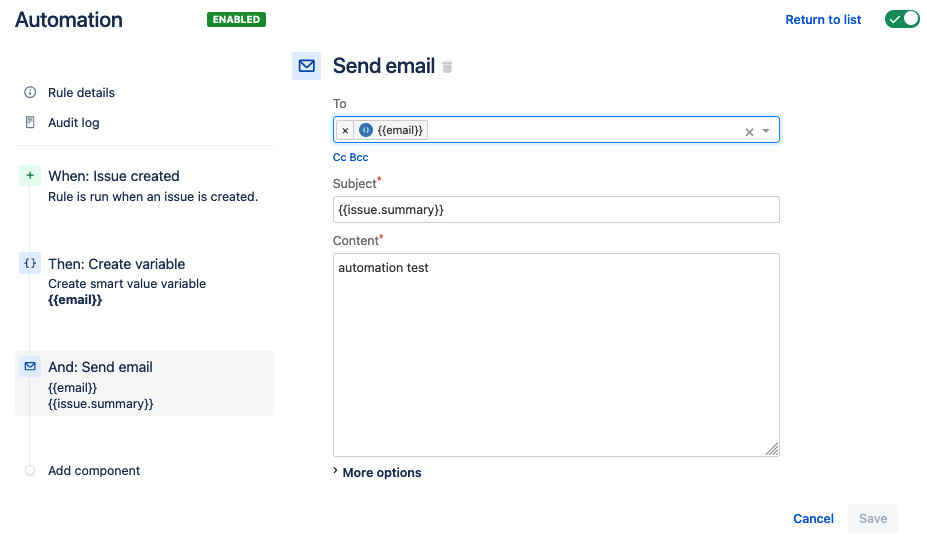
Task: Click {{issue.summary}} under And: Send email
Action: click(101, 404)
